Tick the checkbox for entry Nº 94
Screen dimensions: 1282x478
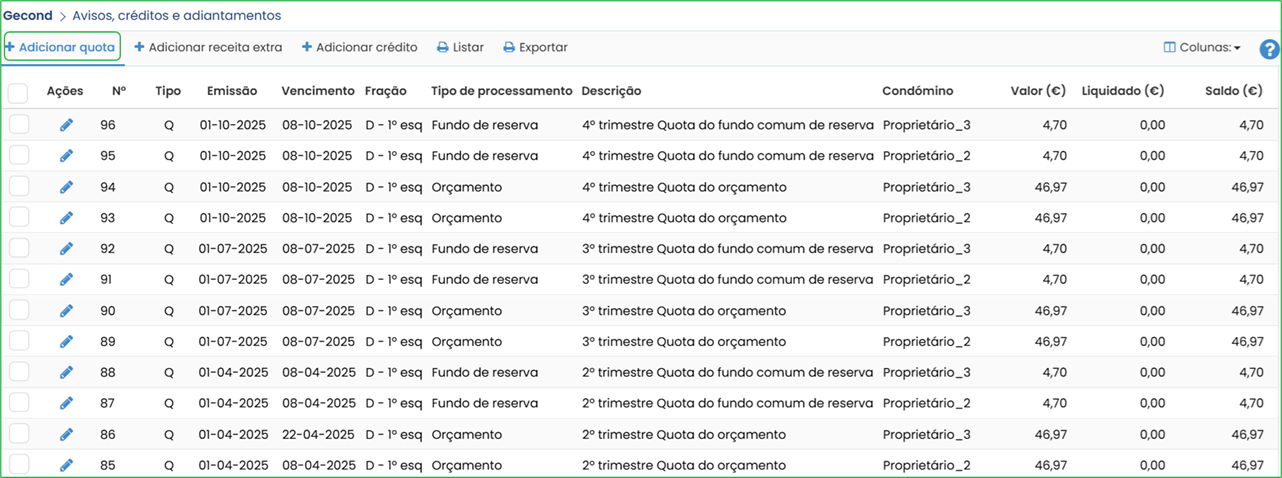click(19, 187)
